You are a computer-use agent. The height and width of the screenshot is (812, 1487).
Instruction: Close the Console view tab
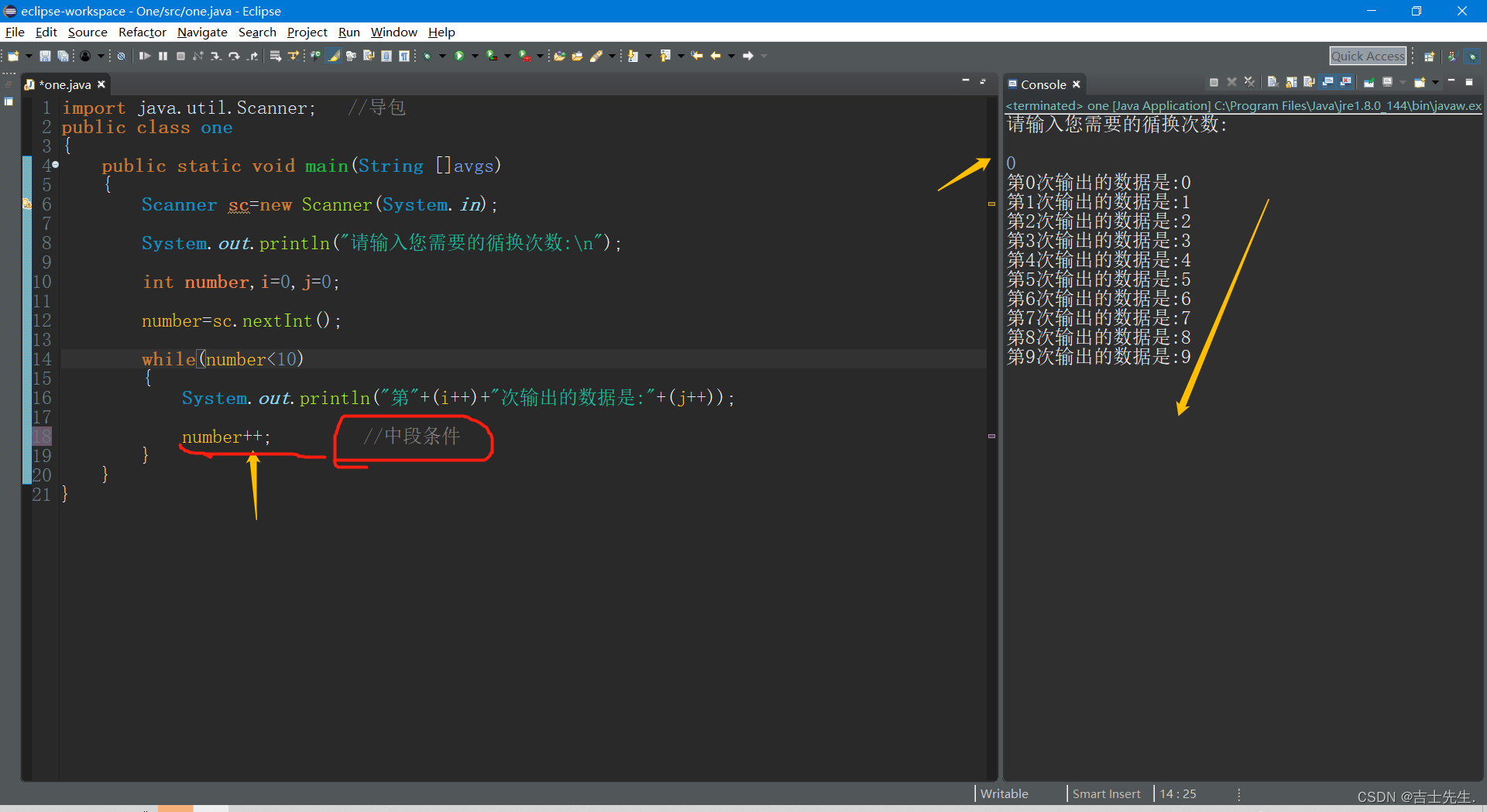click(1077, 84)
